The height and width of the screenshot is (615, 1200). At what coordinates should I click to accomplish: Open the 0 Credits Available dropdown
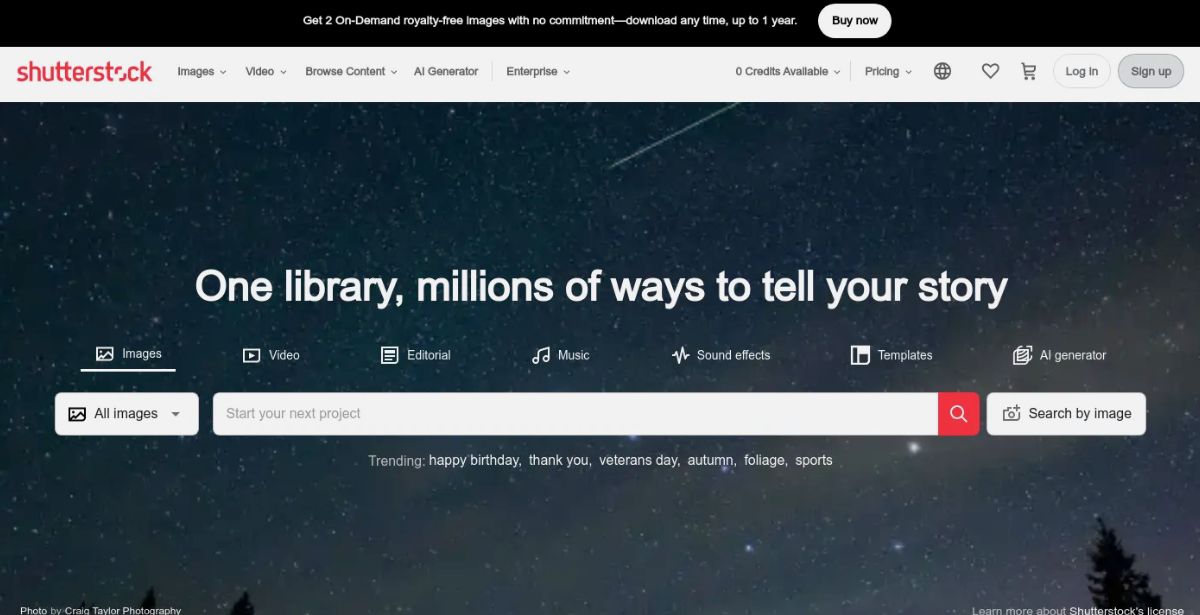click(788, 71)
